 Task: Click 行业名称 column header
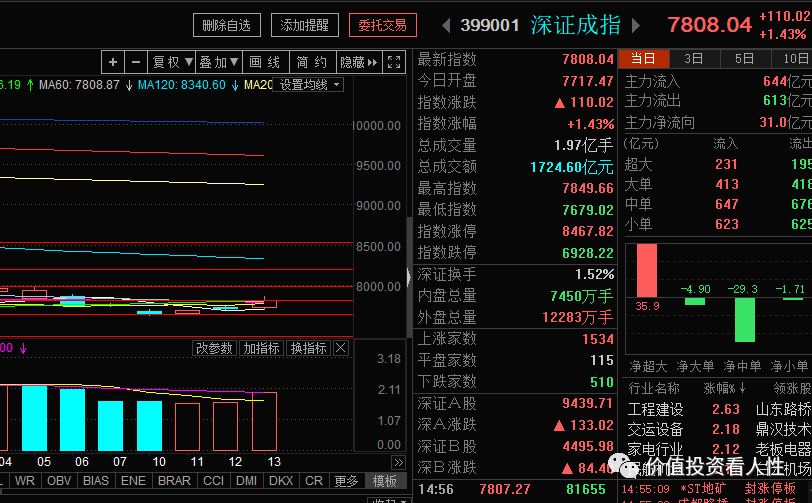(x=654, y=388)
